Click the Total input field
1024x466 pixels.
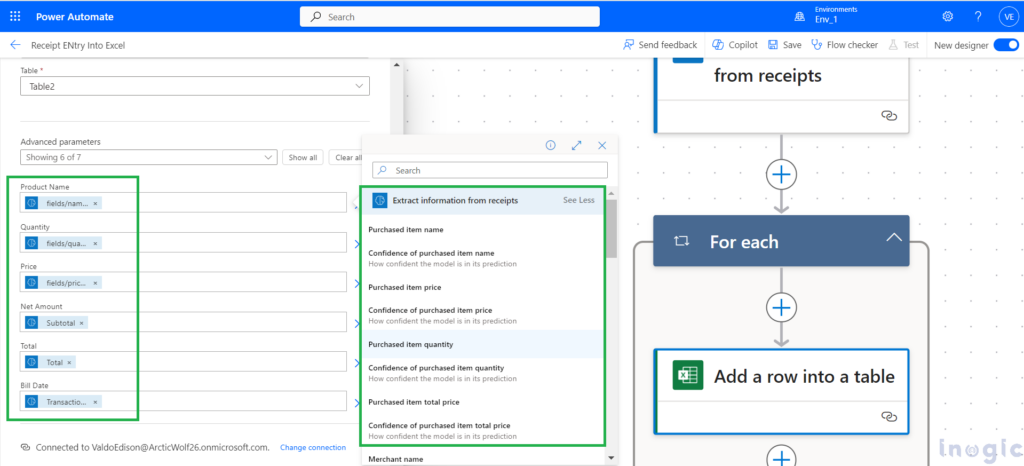pyautogui.click(x=184, y=362)
